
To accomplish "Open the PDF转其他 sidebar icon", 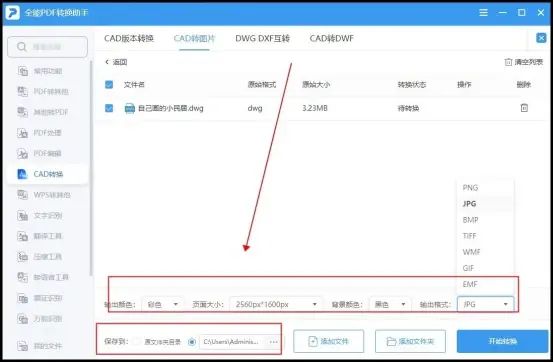I will [23, 92].
